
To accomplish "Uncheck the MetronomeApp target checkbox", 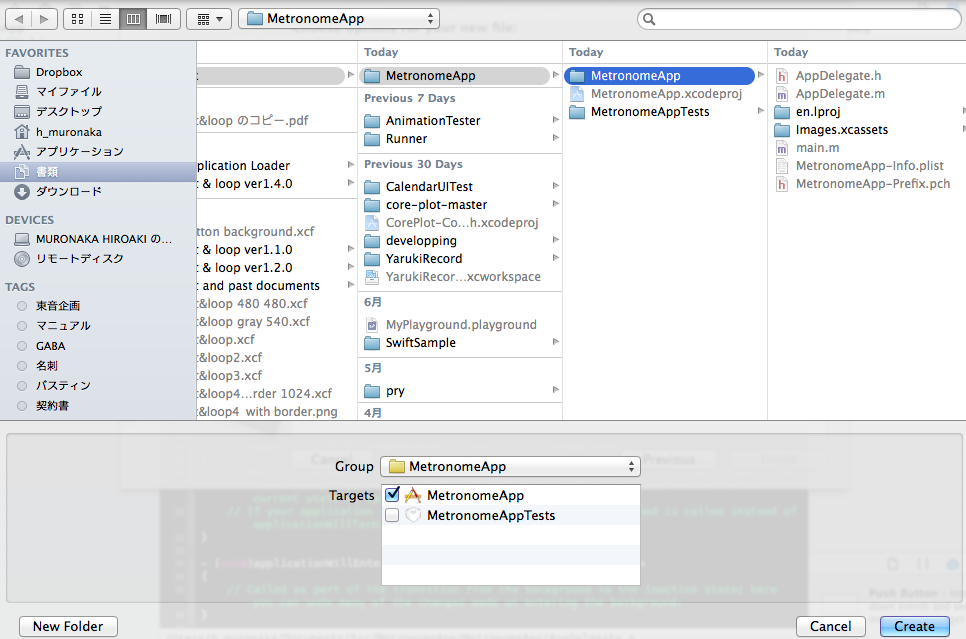I will [x=392, y=495].
